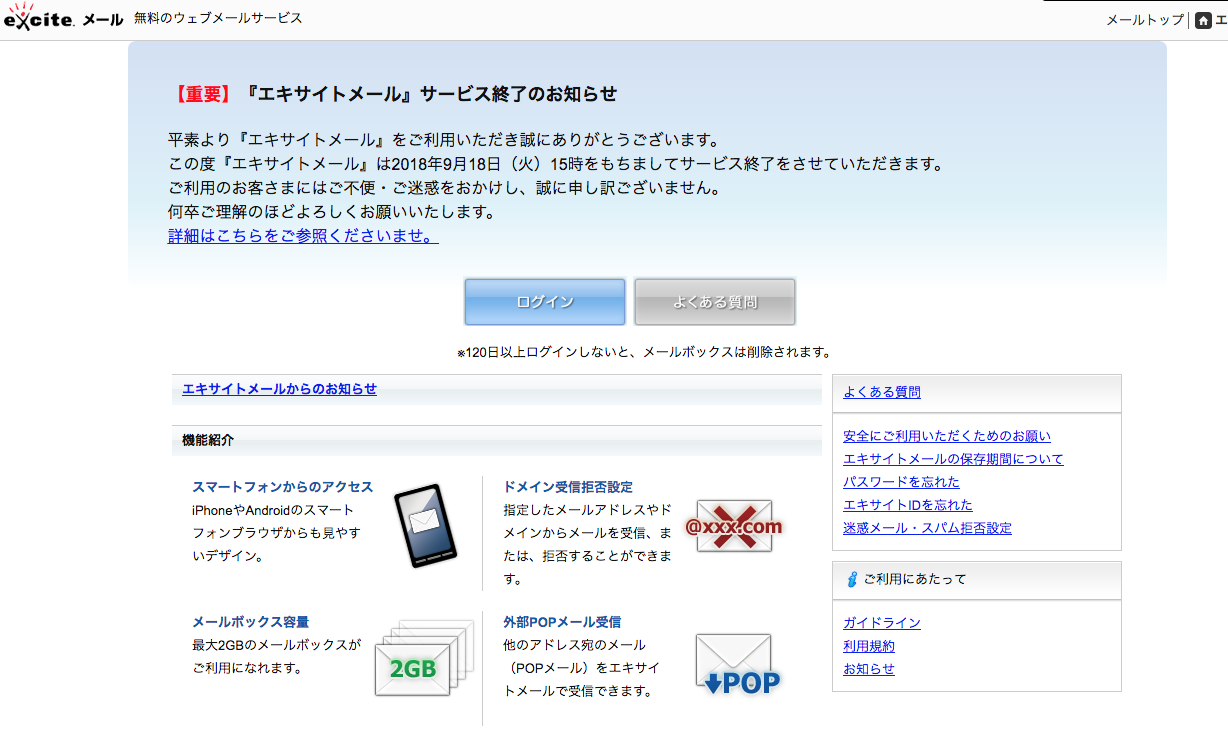Click the Excite logo
Image resolution: width=1228 pixels, height=742 pixels.
[x=38, y=18]
